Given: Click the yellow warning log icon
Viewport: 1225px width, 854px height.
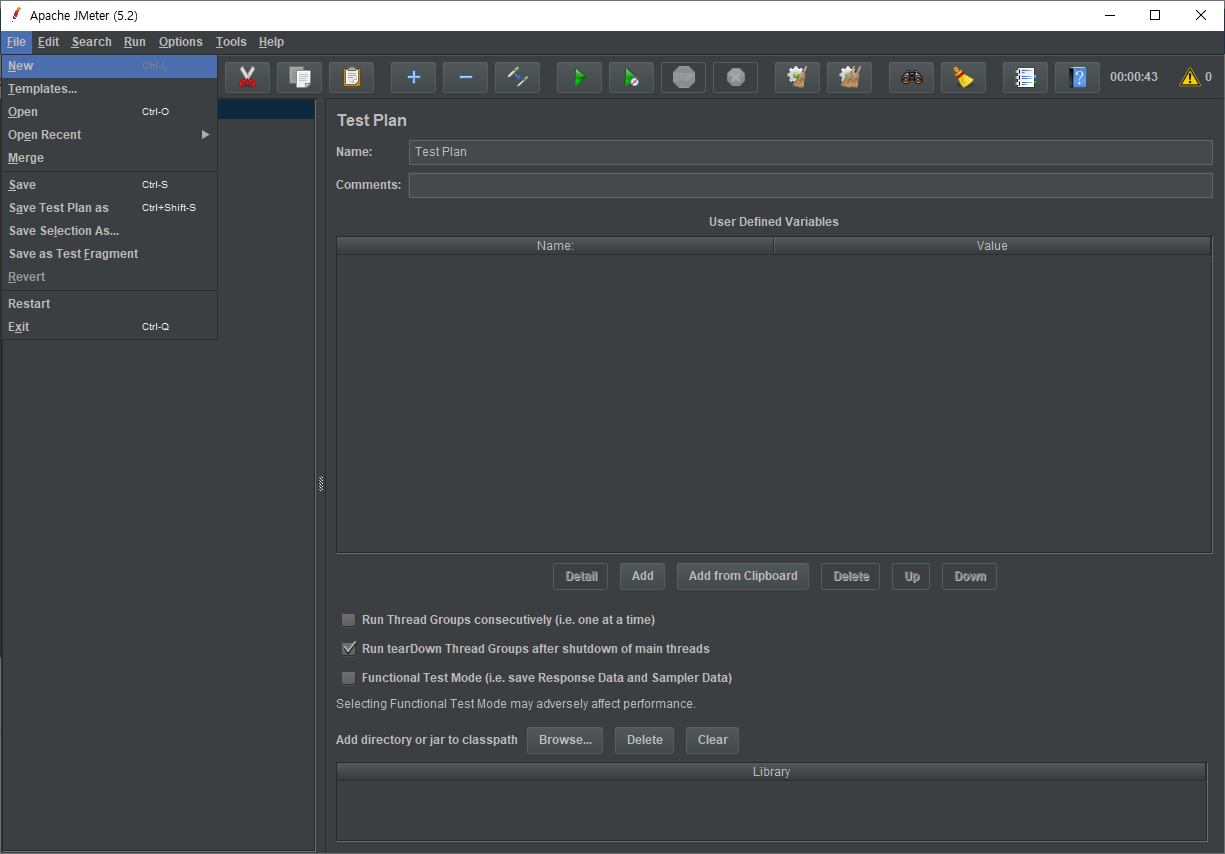Looking at the screenshot, I should click(x=1190, y=77).
